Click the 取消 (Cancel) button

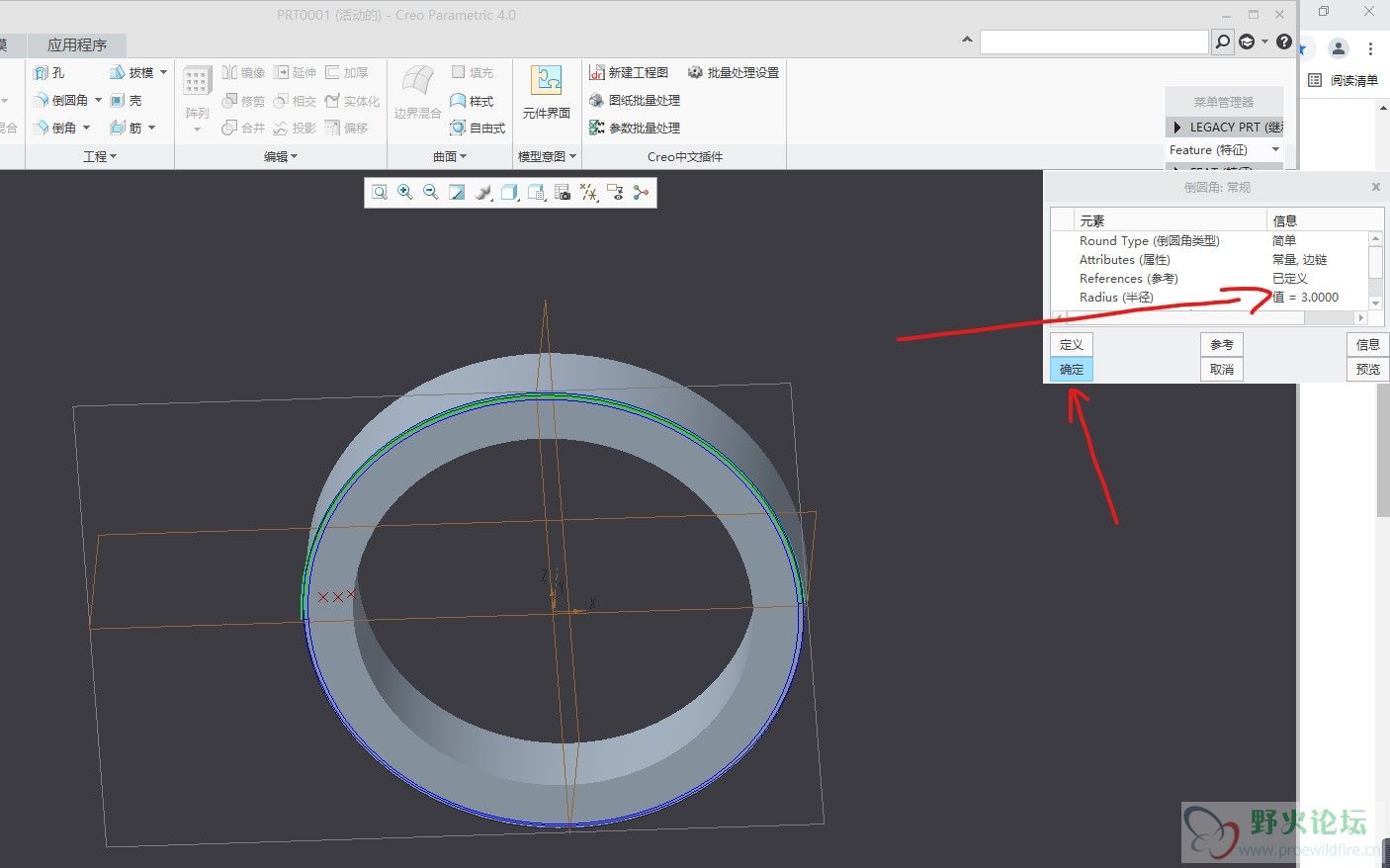click(1222, 369)
